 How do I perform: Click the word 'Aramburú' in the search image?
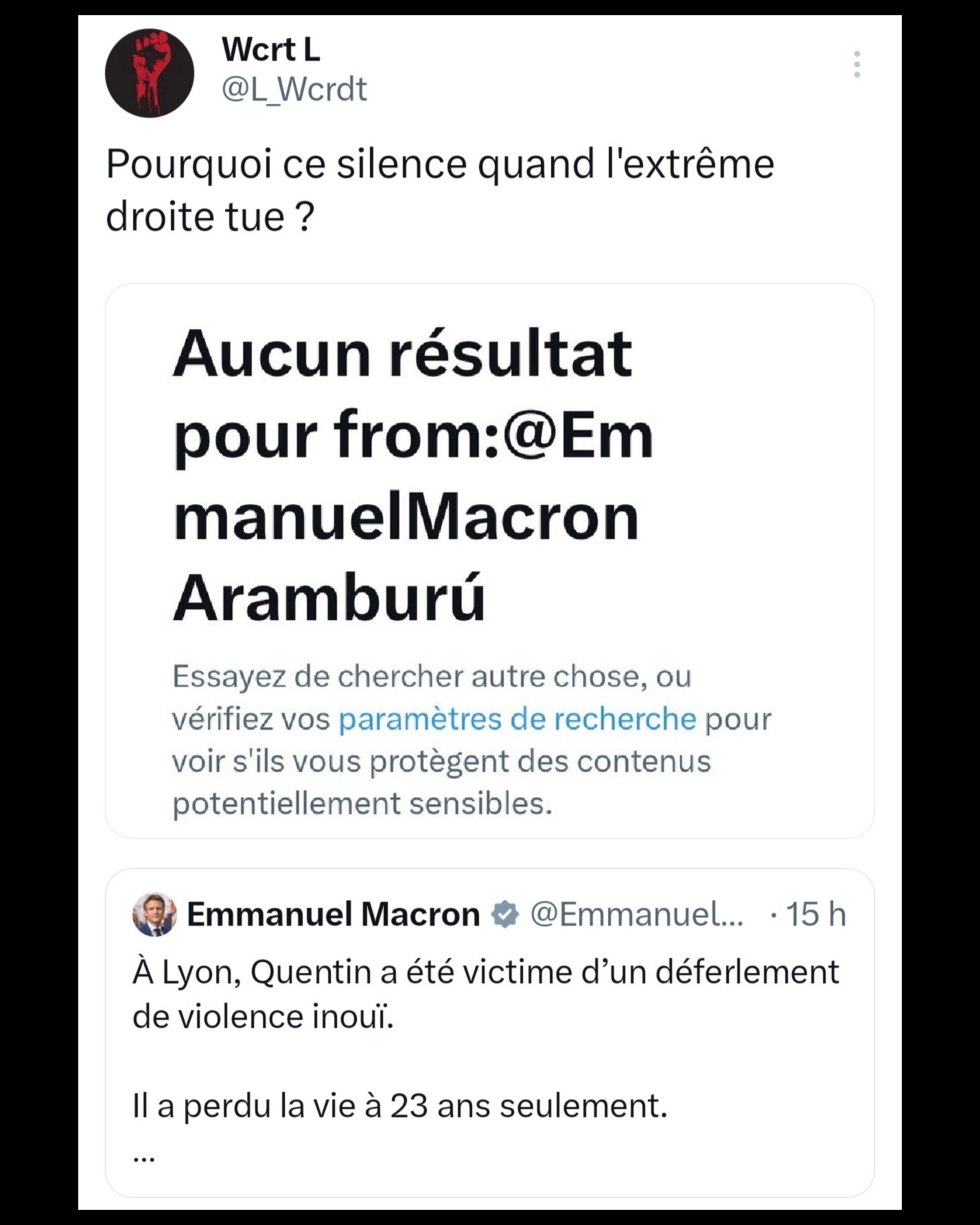tap(329, 598)
